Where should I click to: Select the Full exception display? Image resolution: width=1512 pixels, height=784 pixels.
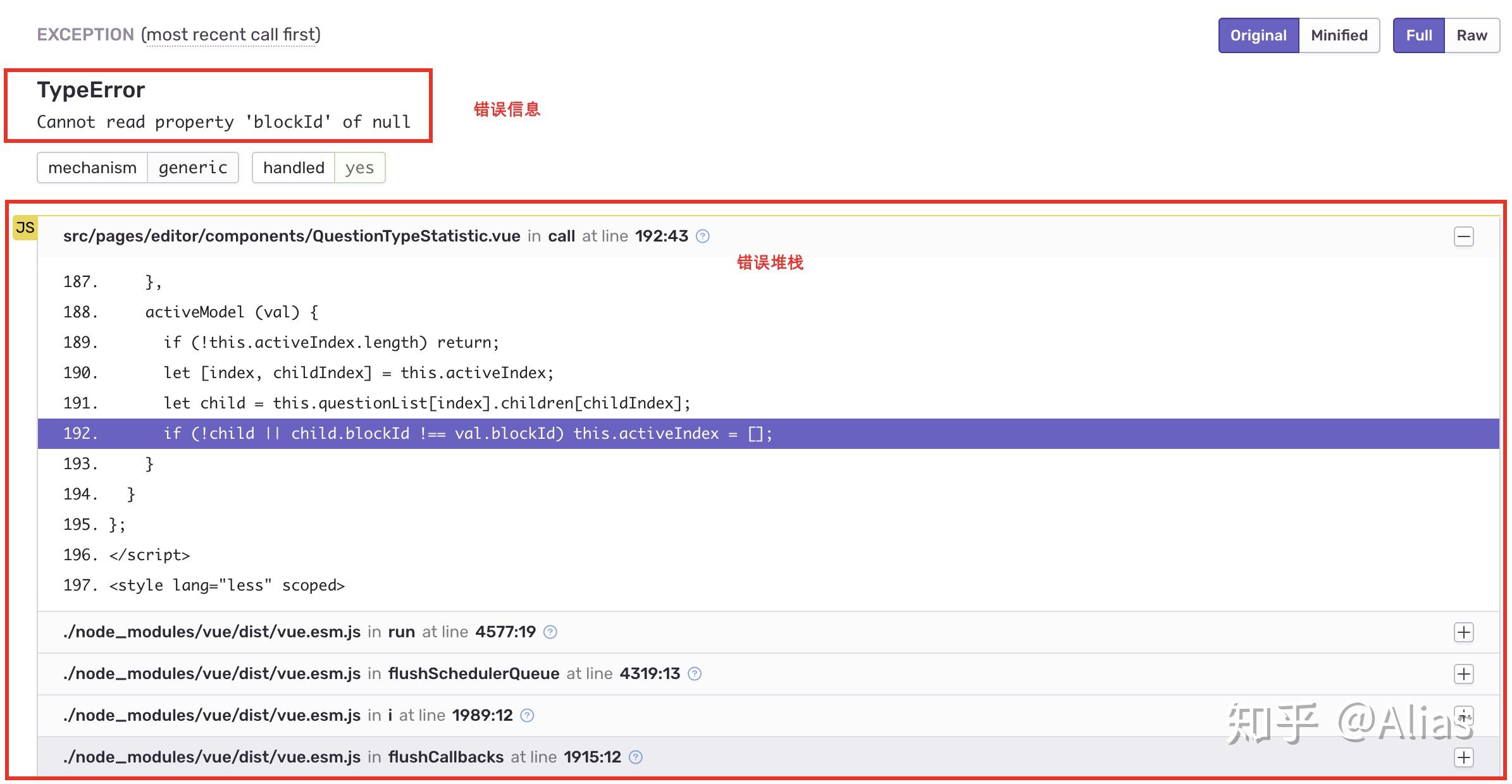pos(1418,35)
